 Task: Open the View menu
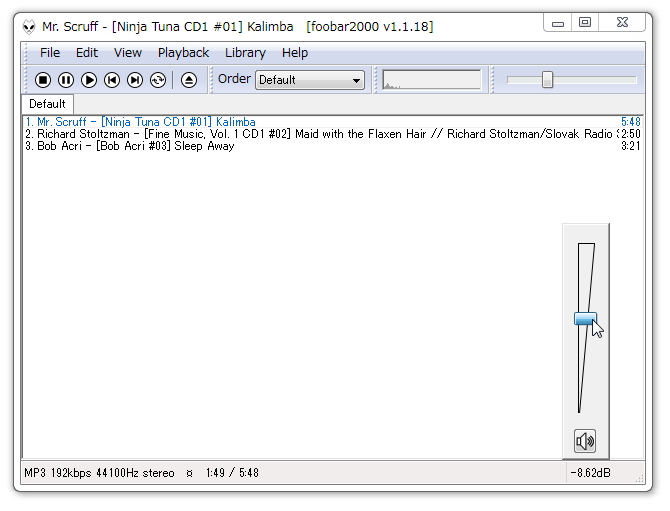click(x=128, y=53)
